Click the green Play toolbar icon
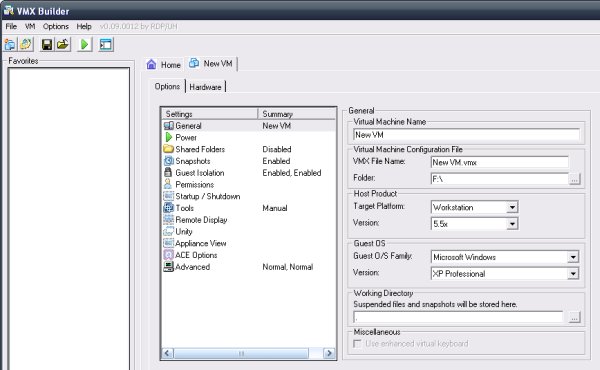The width and height of the screenshot is (600, 370). pyautogui.click(x=85, y=44)
